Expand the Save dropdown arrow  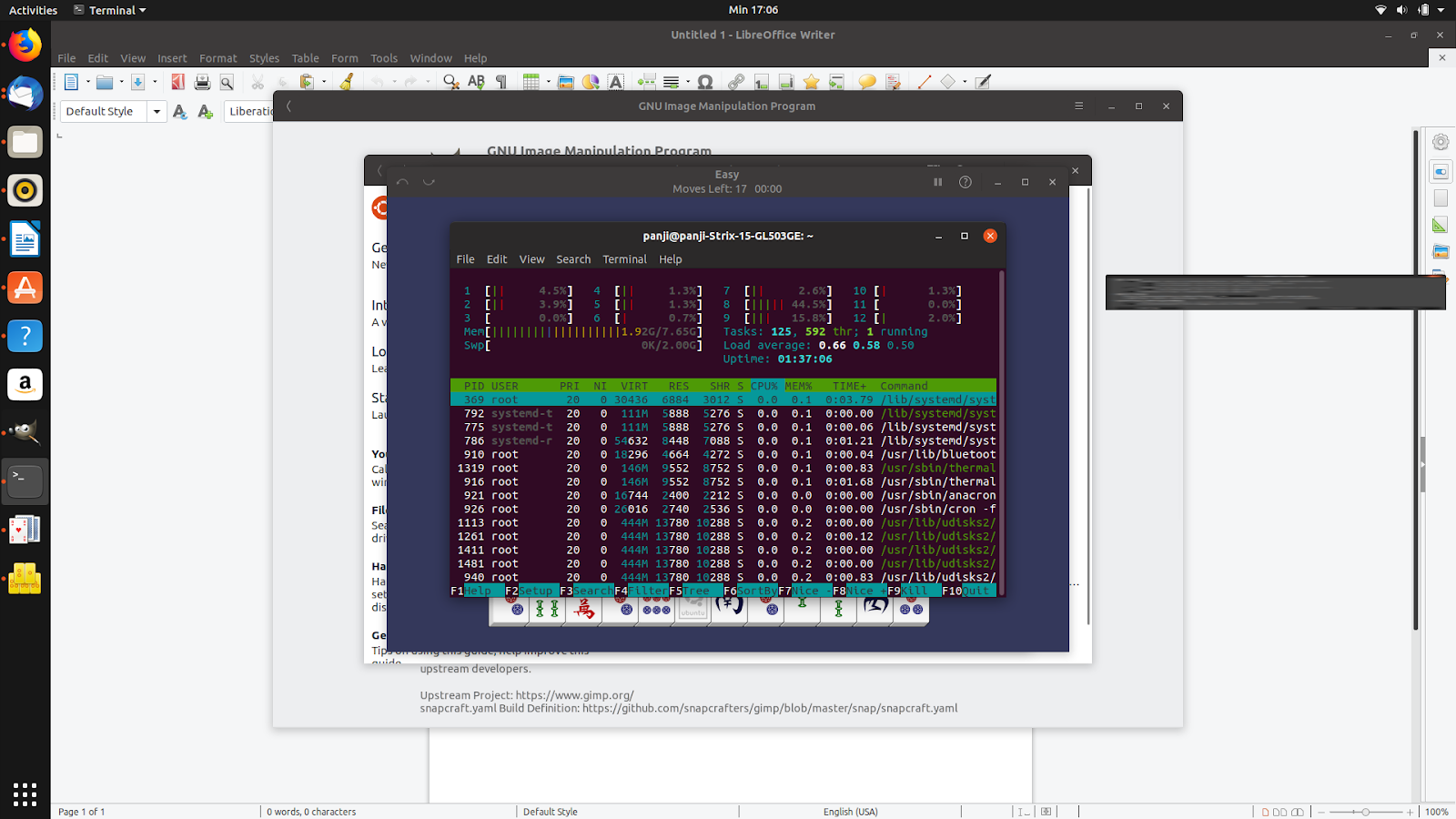coord(155,82)
